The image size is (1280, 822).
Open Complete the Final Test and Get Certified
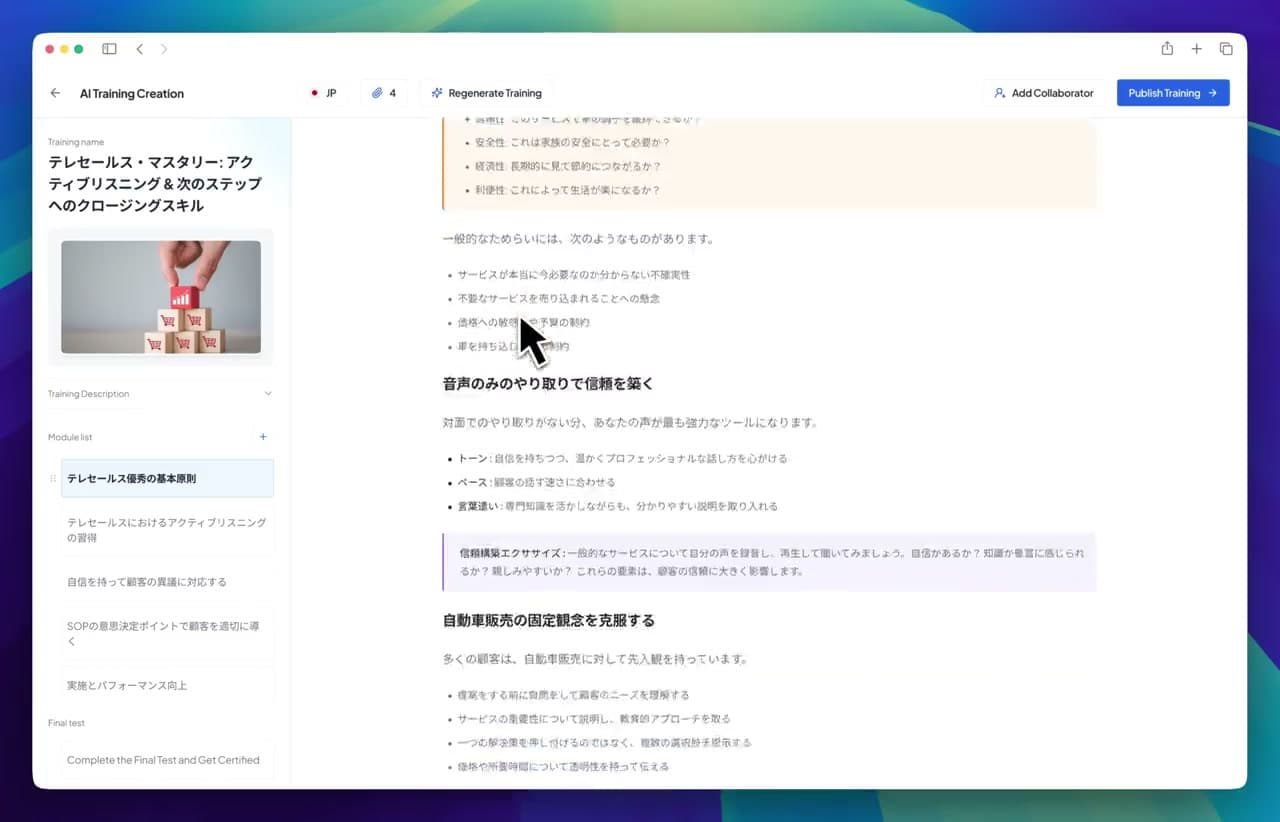(x=167, y=760)
